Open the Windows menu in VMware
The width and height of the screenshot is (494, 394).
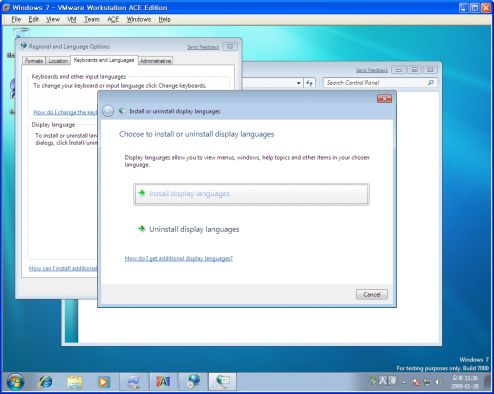(139, 19)
